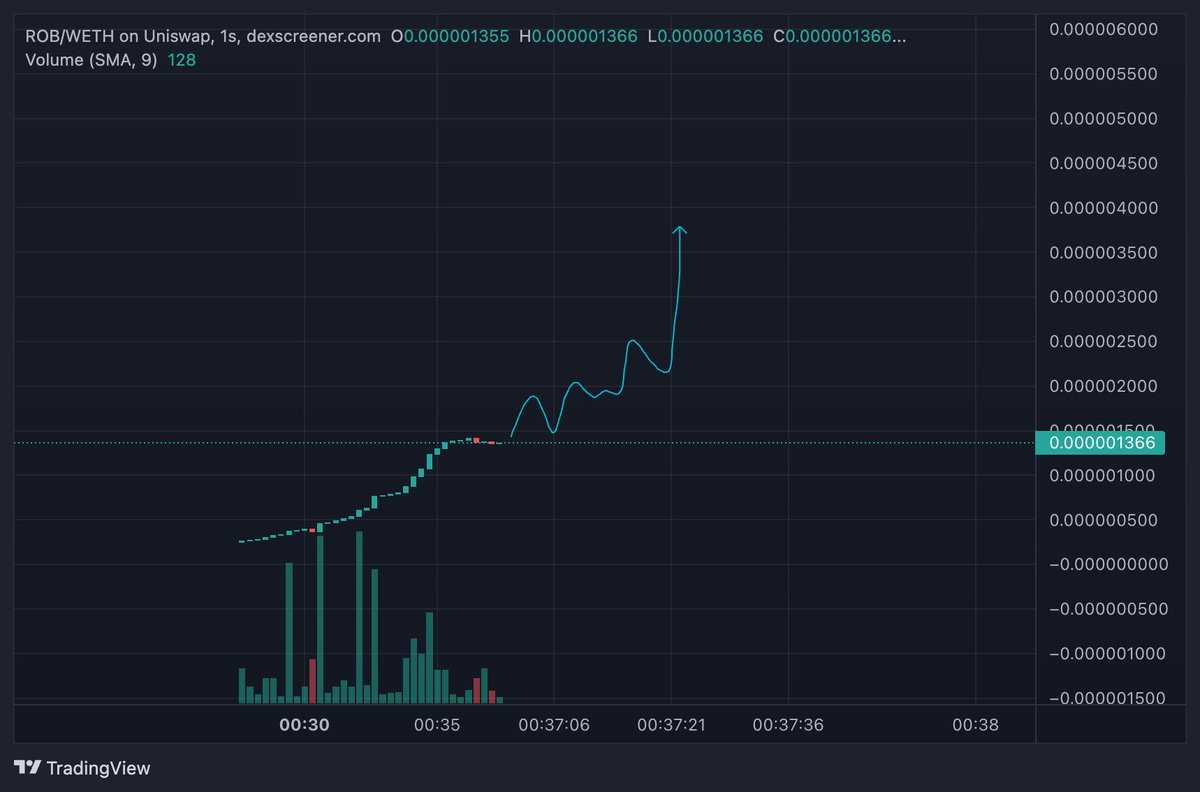This screenshot has width=1200, height=792.
Task: Click the open price value 0.000001355
Action: tap(456, 36)
